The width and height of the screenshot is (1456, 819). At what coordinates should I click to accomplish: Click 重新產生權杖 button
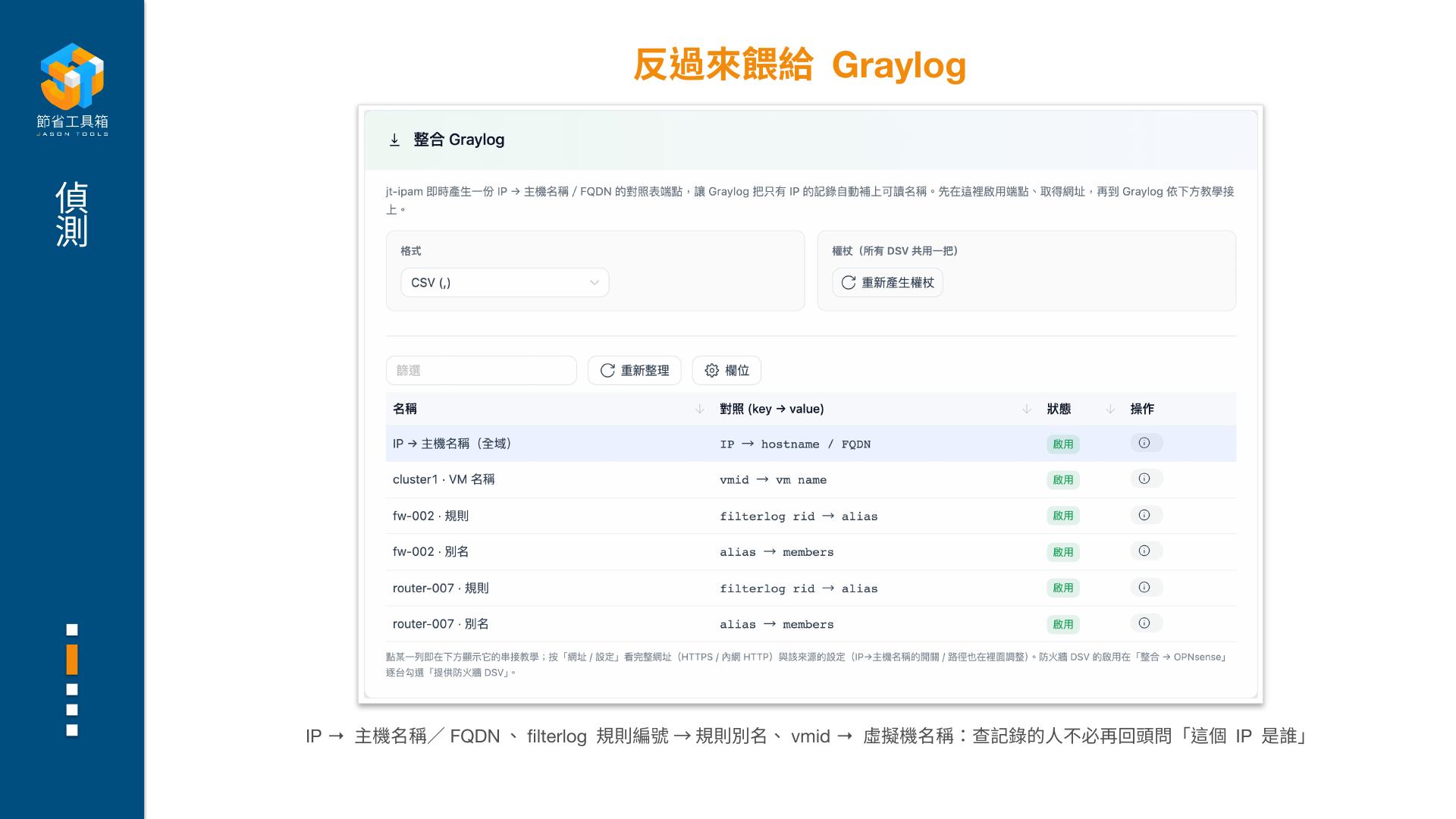887,282
